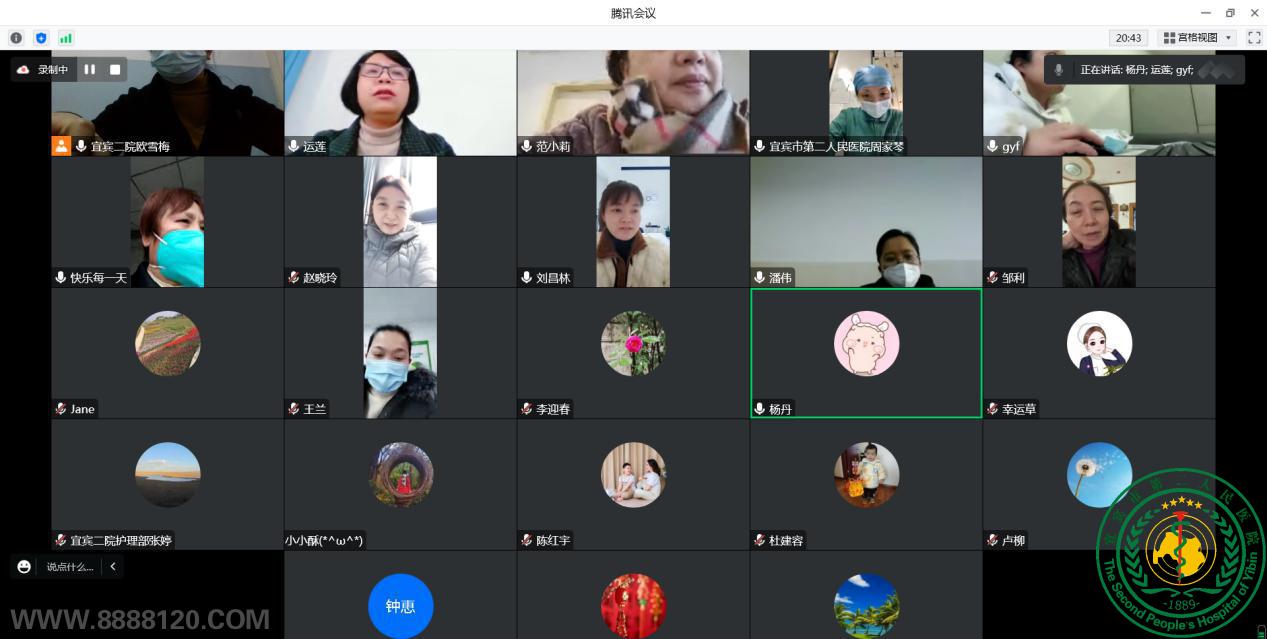Open the emoji reaction picker
This screenshot has height=639, width=1267.
point(24,567)
